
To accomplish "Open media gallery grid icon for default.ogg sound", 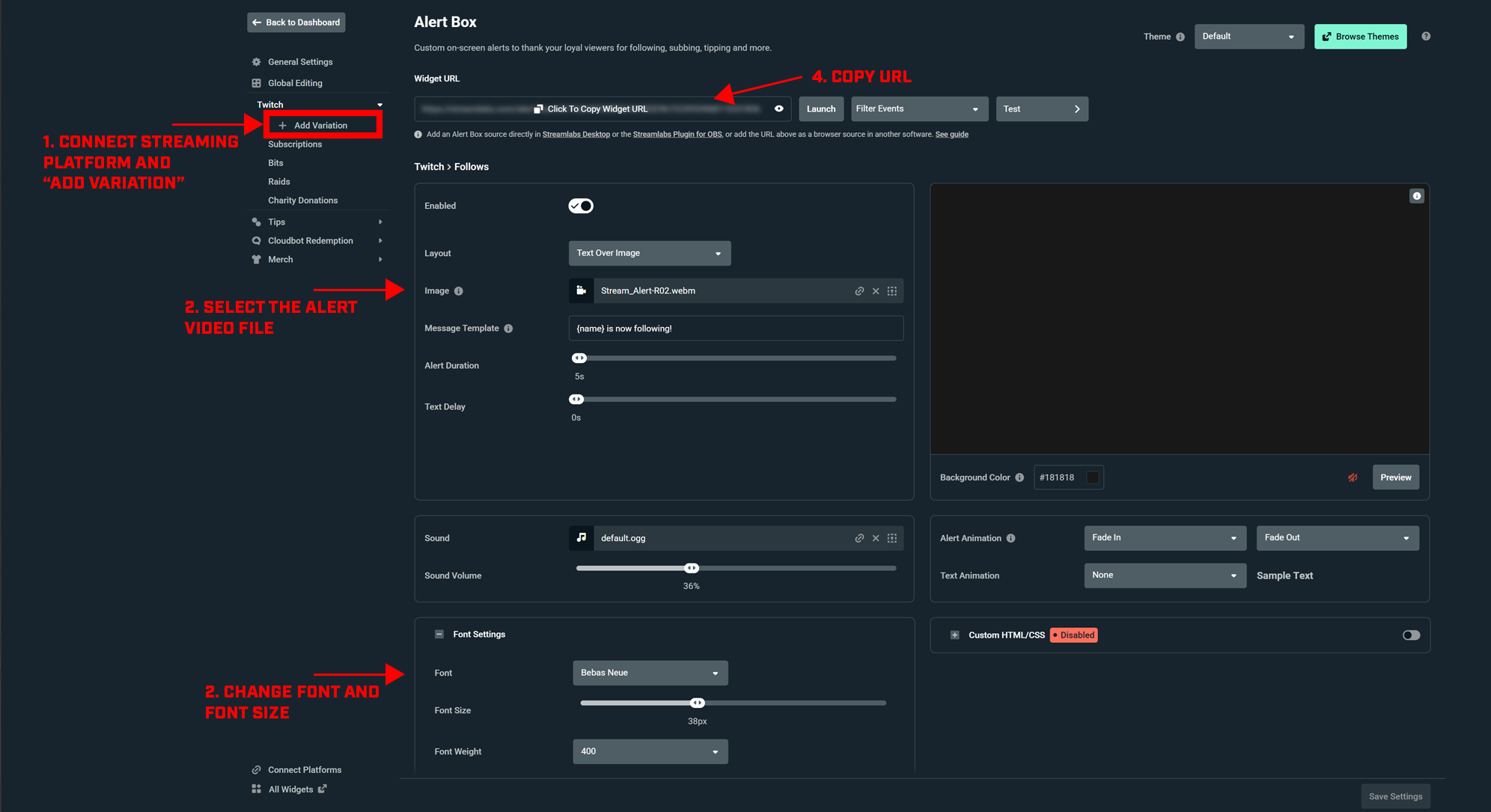I will tap(892, 538).
